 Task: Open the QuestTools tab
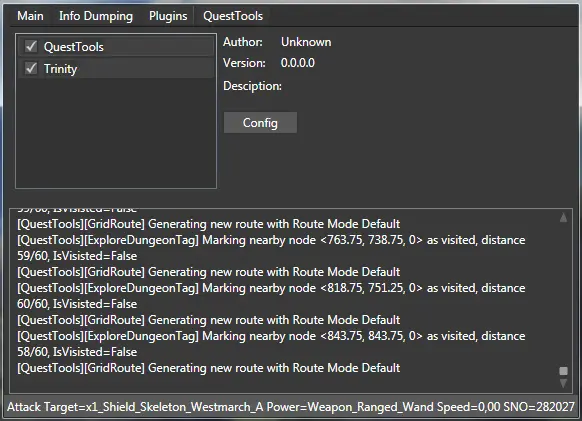coord(233,16)
